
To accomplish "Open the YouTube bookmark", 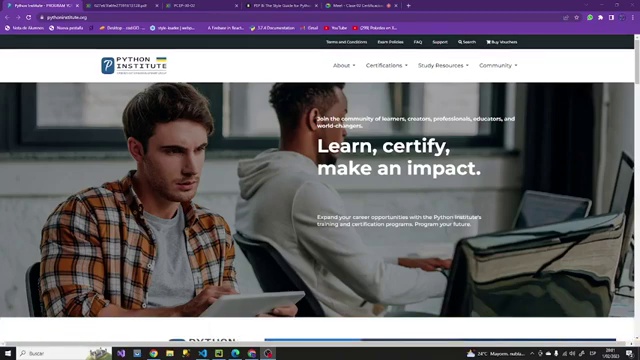I will 336,28.
